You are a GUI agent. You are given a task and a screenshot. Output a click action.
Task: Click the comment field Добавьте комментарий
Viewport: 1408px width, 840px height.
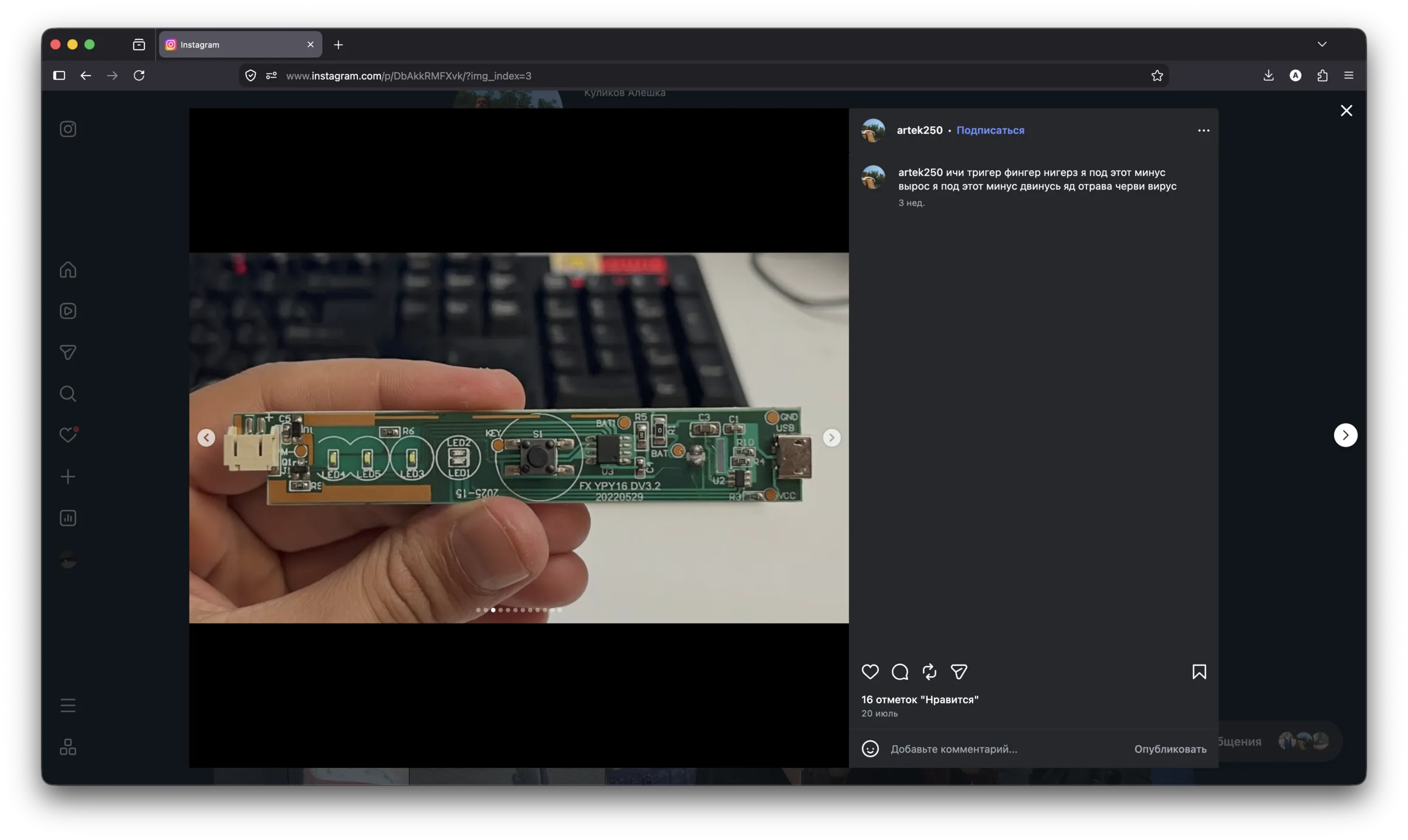click(1006, 749)
